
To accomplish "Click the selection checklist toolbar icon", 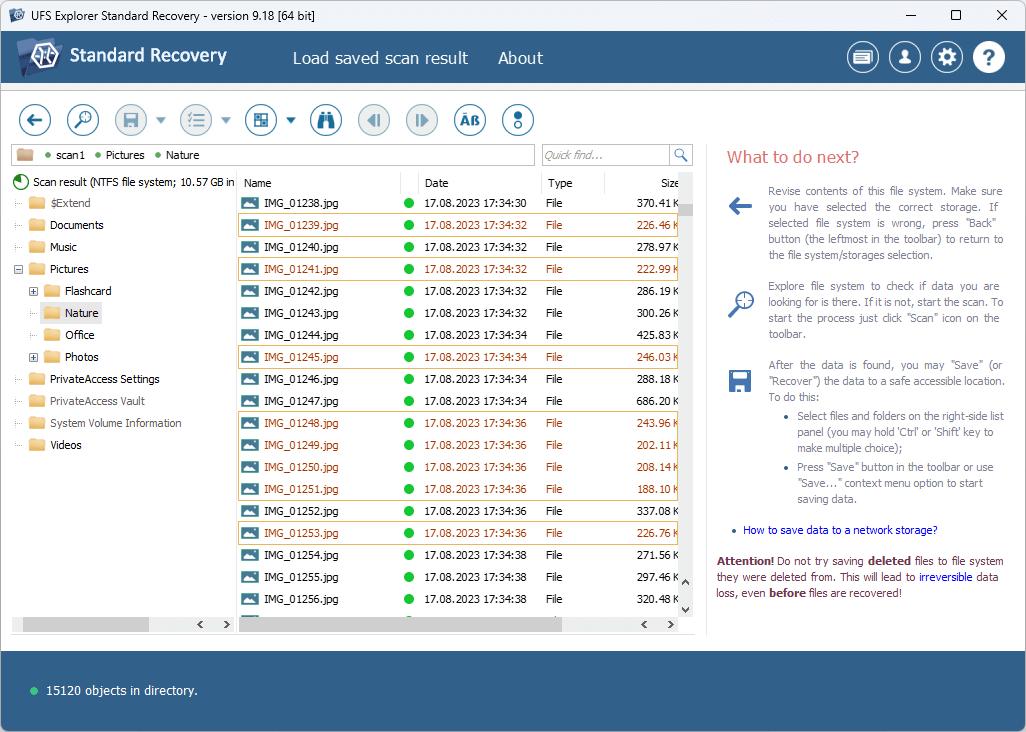I will pyautogui.click(x=196, y=120).
